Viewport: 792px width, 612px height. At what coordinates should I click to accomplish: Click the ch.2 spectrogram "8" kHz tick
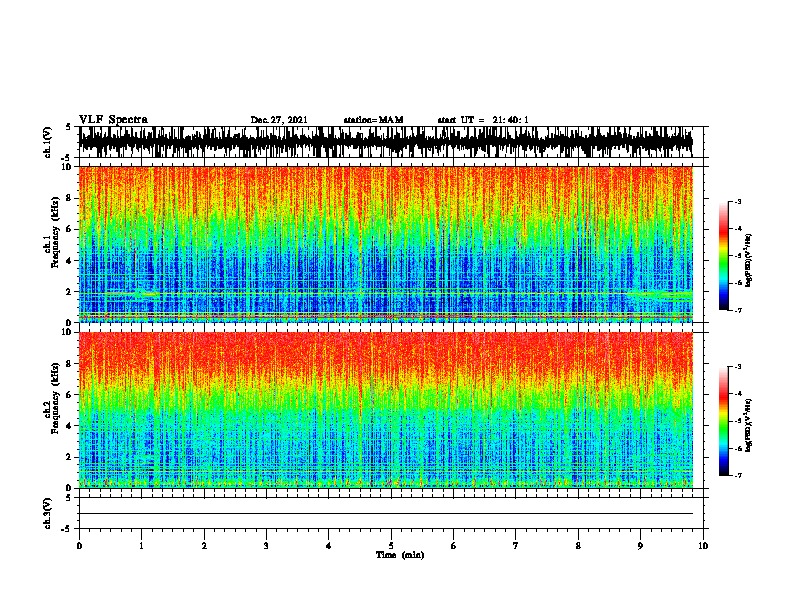(70, 364)
